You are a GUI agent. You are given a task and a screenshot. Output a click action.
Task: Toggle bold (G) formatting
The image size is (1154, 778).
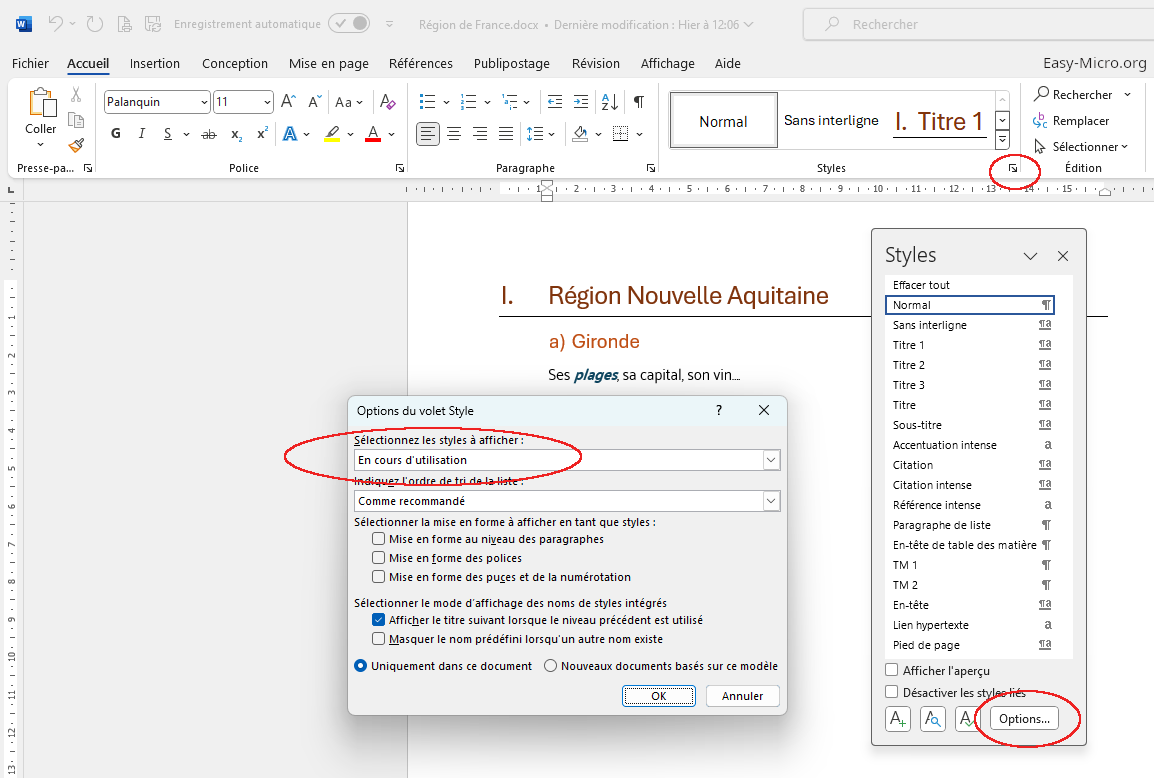[116, 134]
